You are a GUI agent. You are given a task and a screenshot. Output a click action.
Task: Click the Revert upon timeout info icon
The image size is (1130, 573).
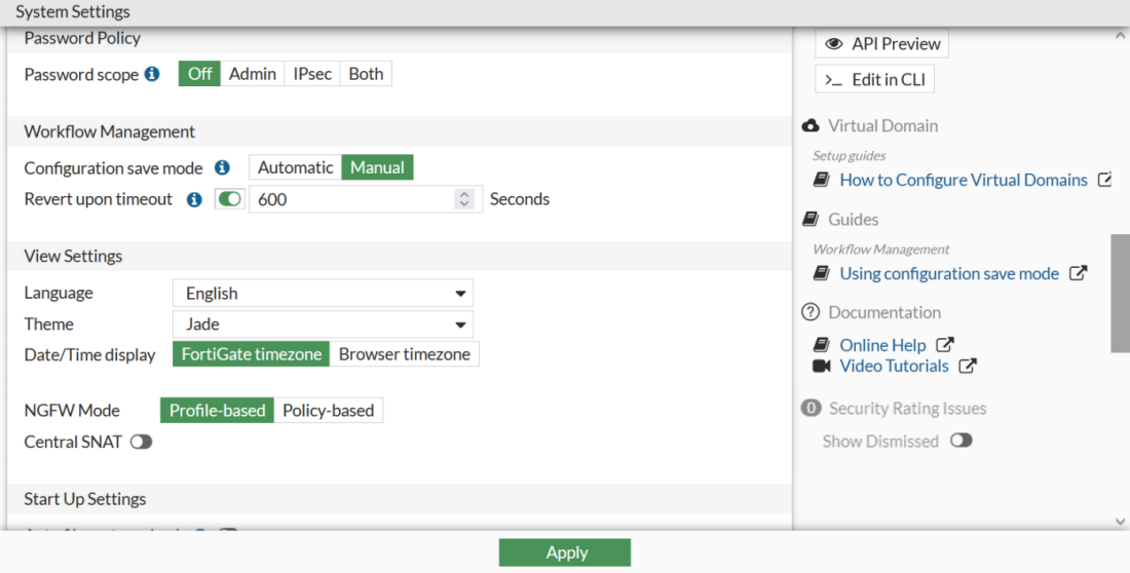coord(196,199)
